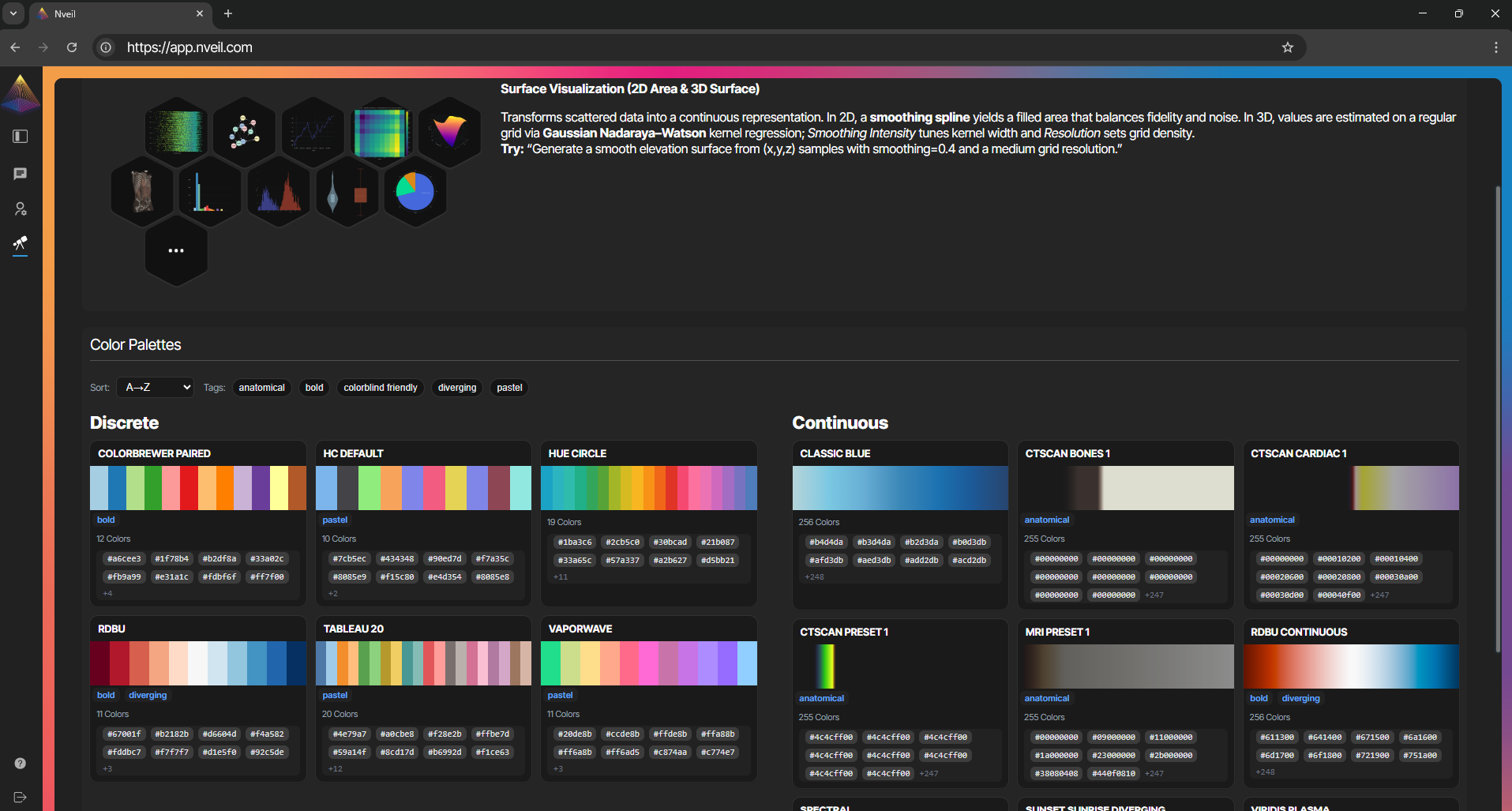Toggle the colorblind friendly tag filter
The height and width of the screenshot is (811, 1512).
380,388
